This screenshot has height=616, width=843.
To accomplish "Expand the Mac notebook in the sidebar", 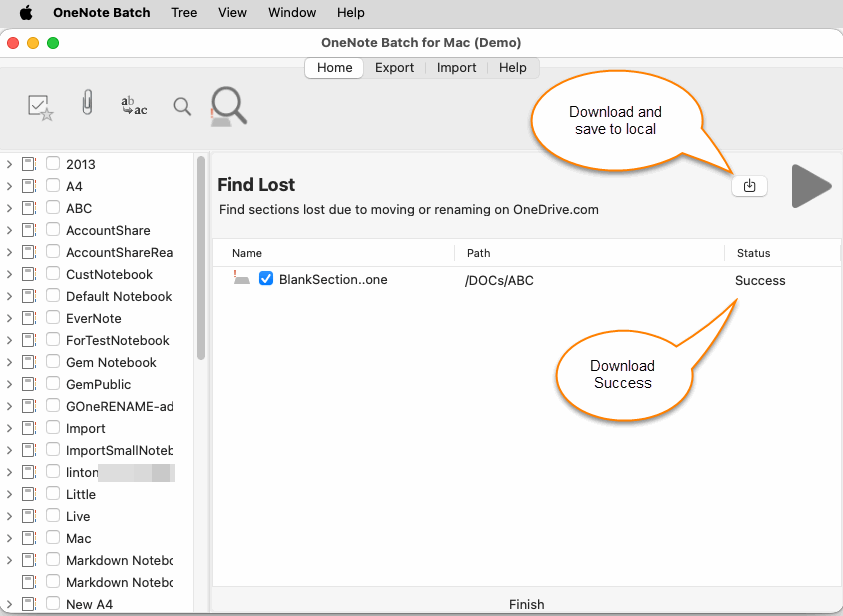I will (x=9, y=538).
